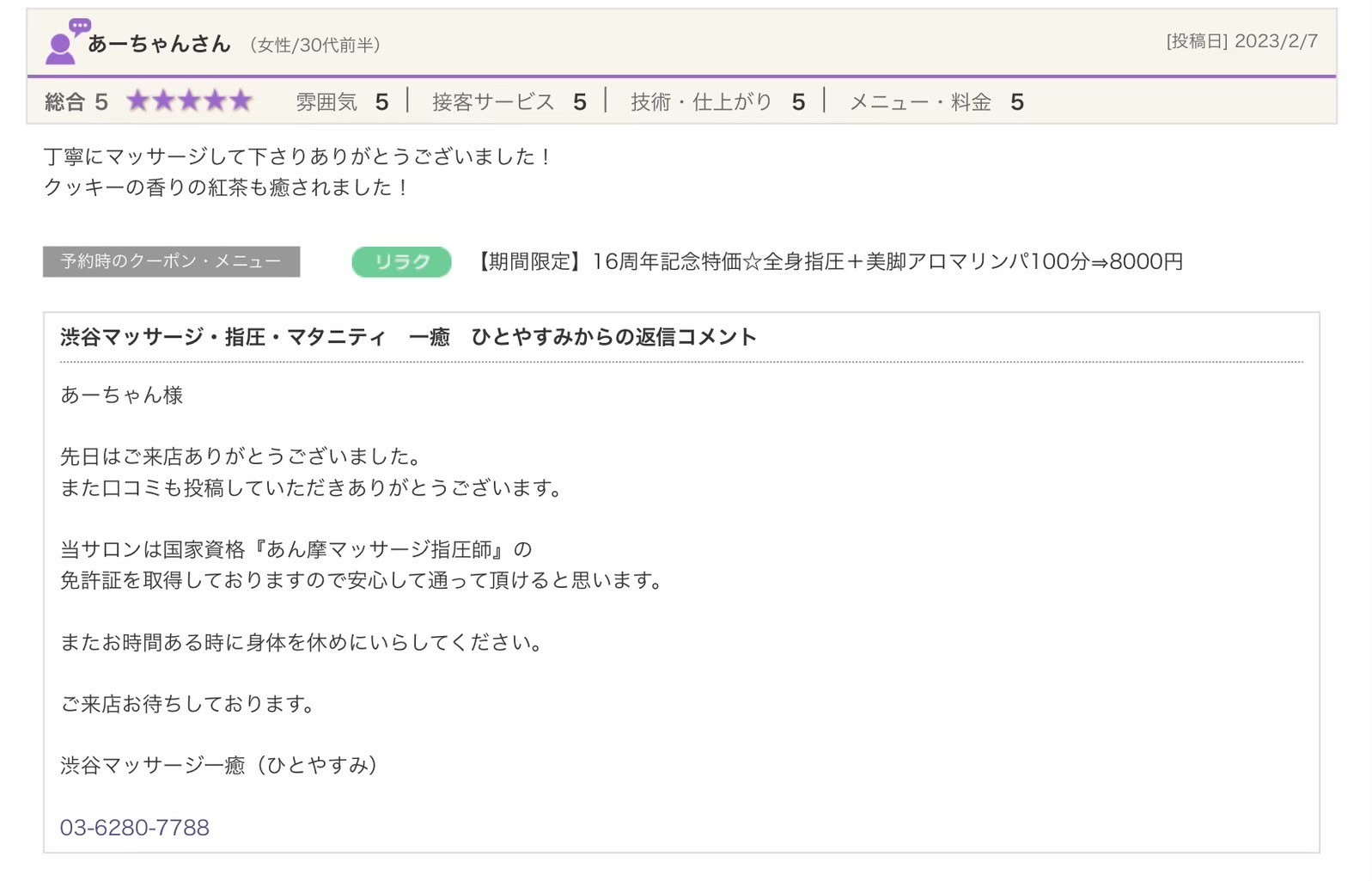Image resolution: width=1372 pixels, height=881 pixels.
Task: Click line 免許証を取得しております
Action: click(x=363, y=581)
